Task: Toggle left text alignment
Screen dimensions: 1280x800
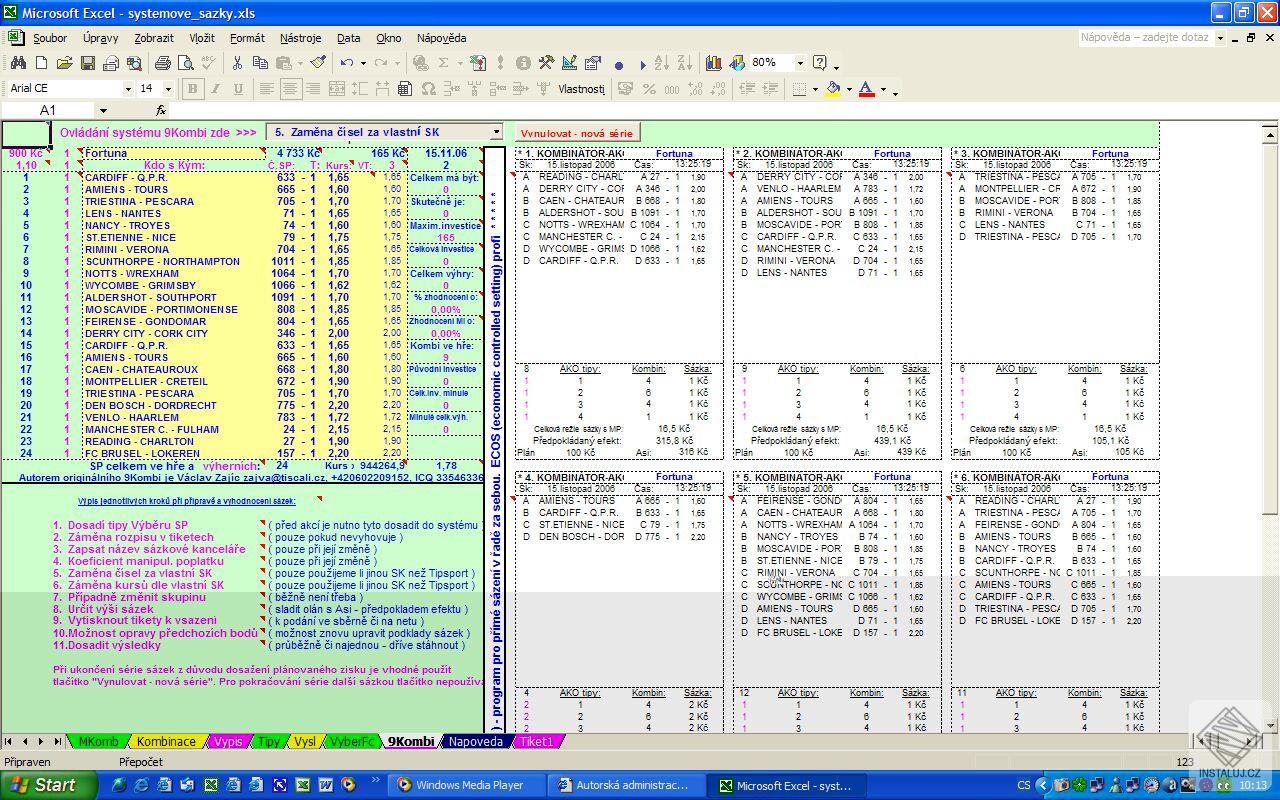Action: coord(267,89)
